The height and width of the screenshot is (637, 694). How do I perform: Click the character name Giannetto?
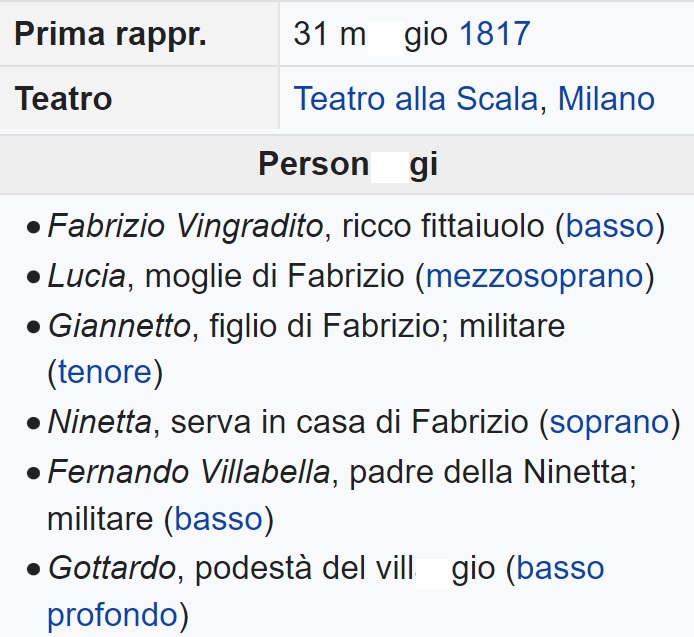118,325
